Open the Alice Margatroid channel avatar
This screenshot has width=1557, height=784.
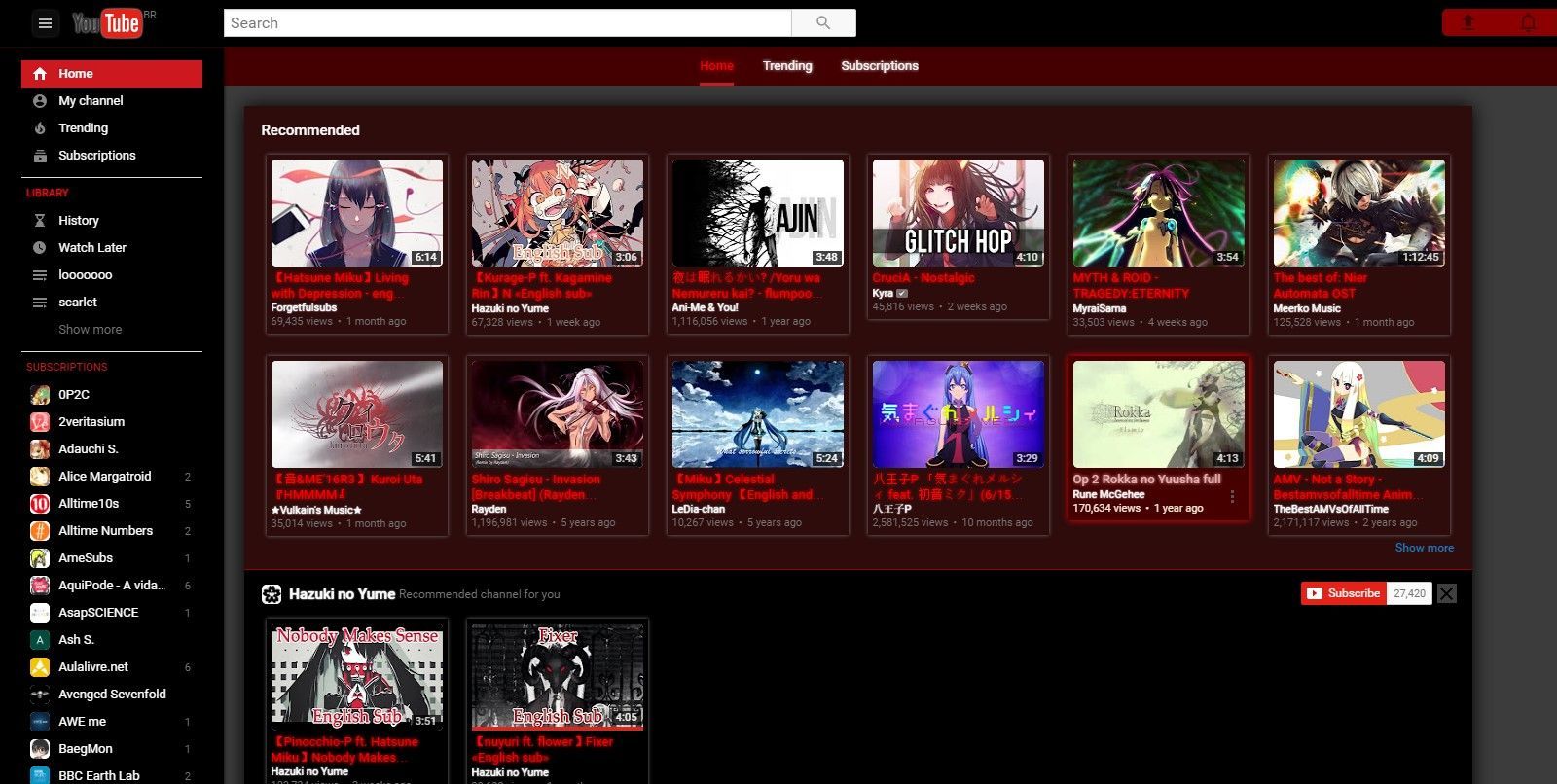[40, 477]
